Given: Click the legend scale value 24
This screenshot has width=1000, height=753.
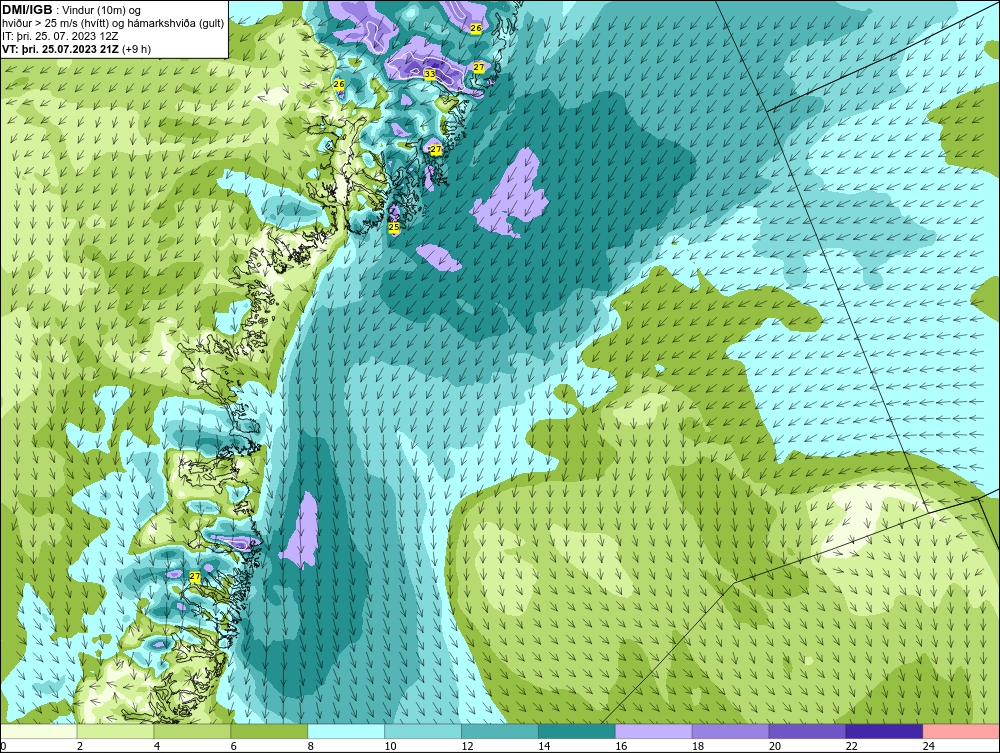Looking at the screenshot, I should [929, 746].
